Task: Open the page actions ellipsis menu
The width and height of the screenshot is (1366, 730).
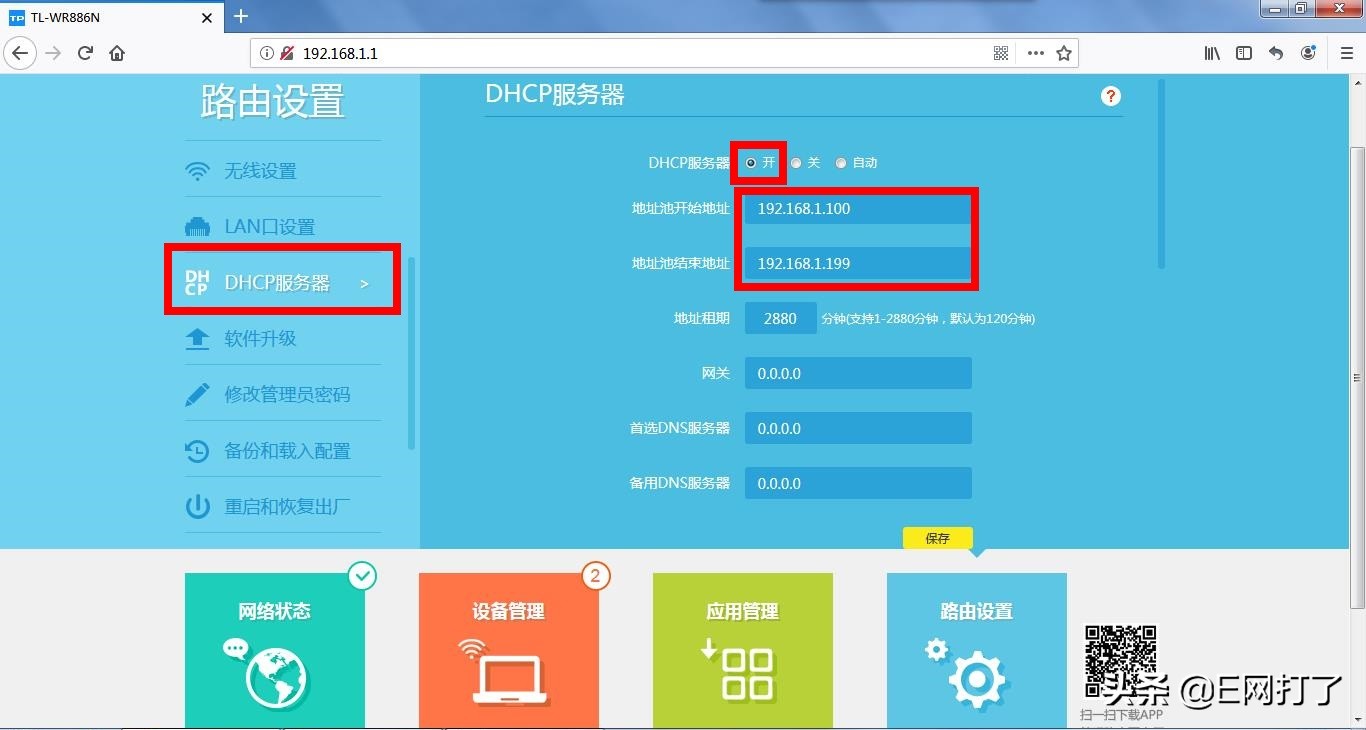Action: coord(1034,52)
